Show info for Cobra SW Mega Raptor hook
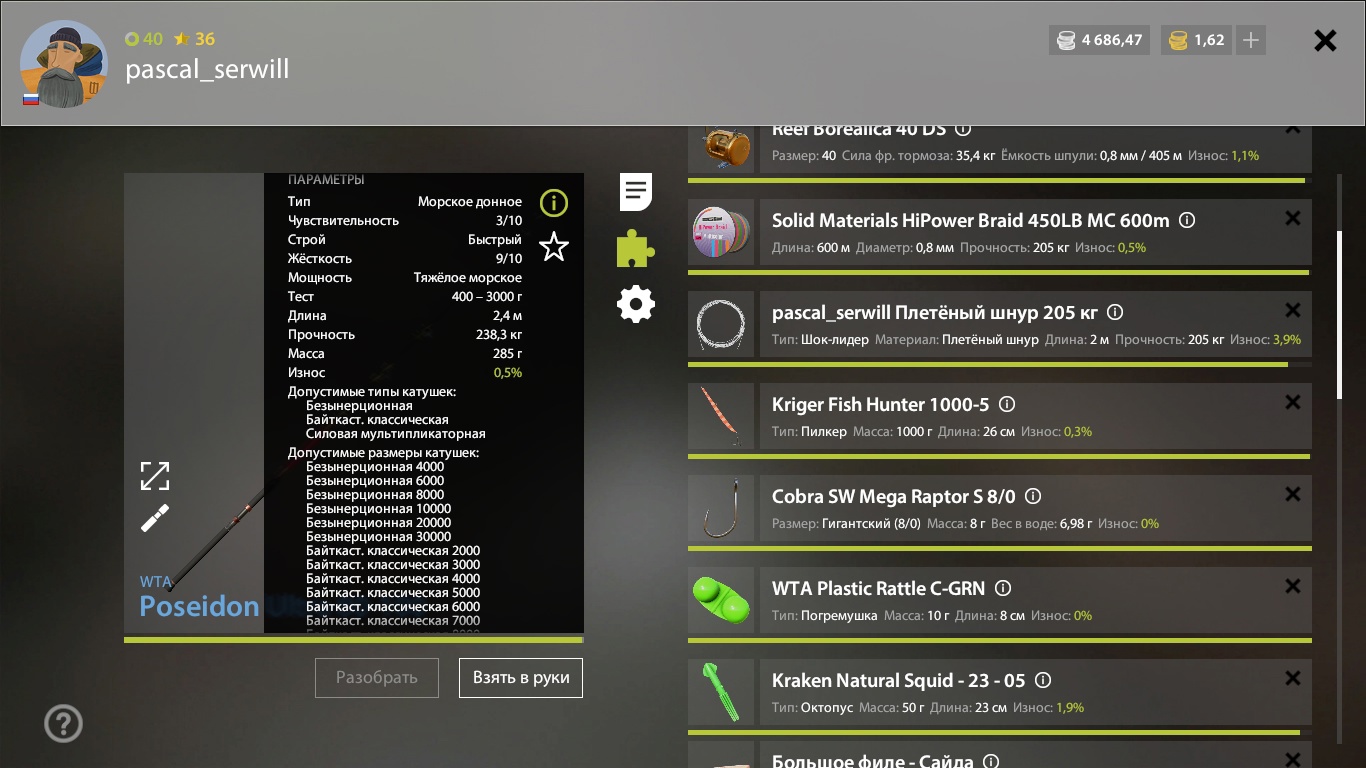This screenshot has width=1366, height=768. pos(1033,496)
